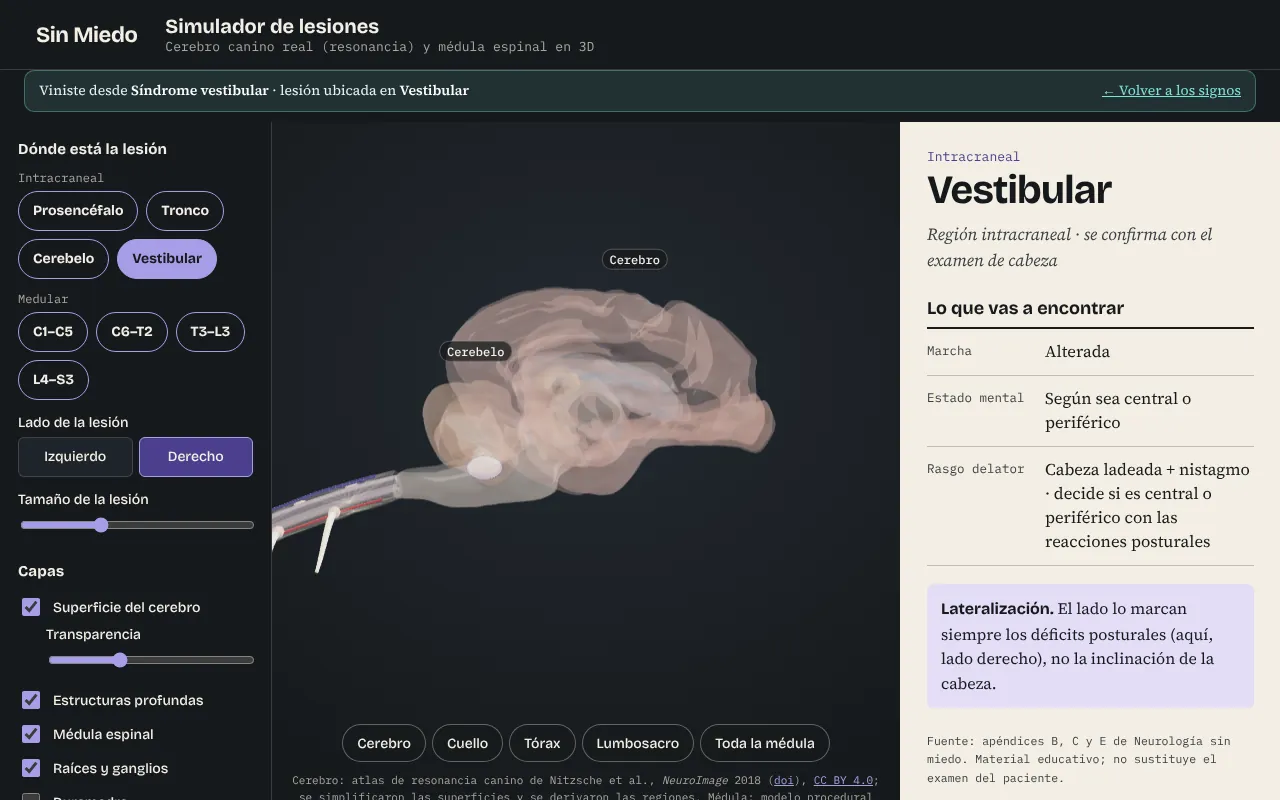Uncheck Raíces y ganglios layer
Image resolution: width=1280 pixels, height=800 pixels.
pos(31,768)
